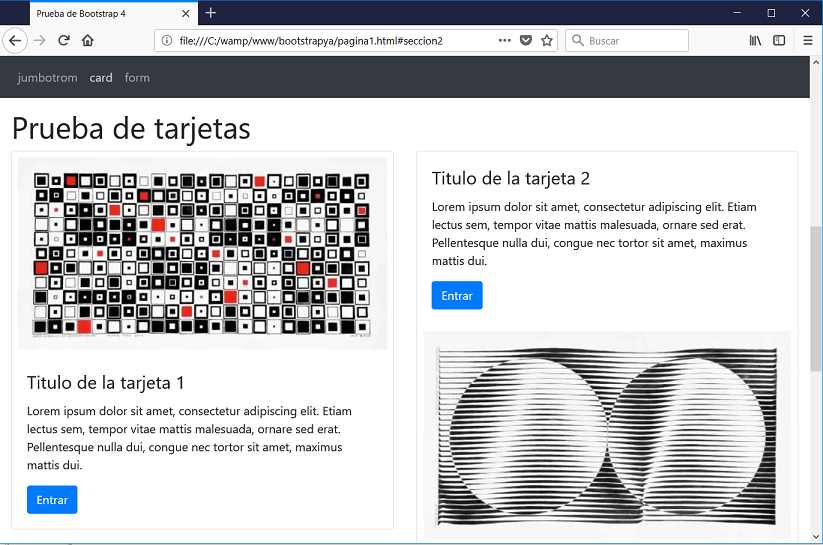Screen dimensions: 823x545
Task: Click the forward navigation arrow
Action: 39,40
